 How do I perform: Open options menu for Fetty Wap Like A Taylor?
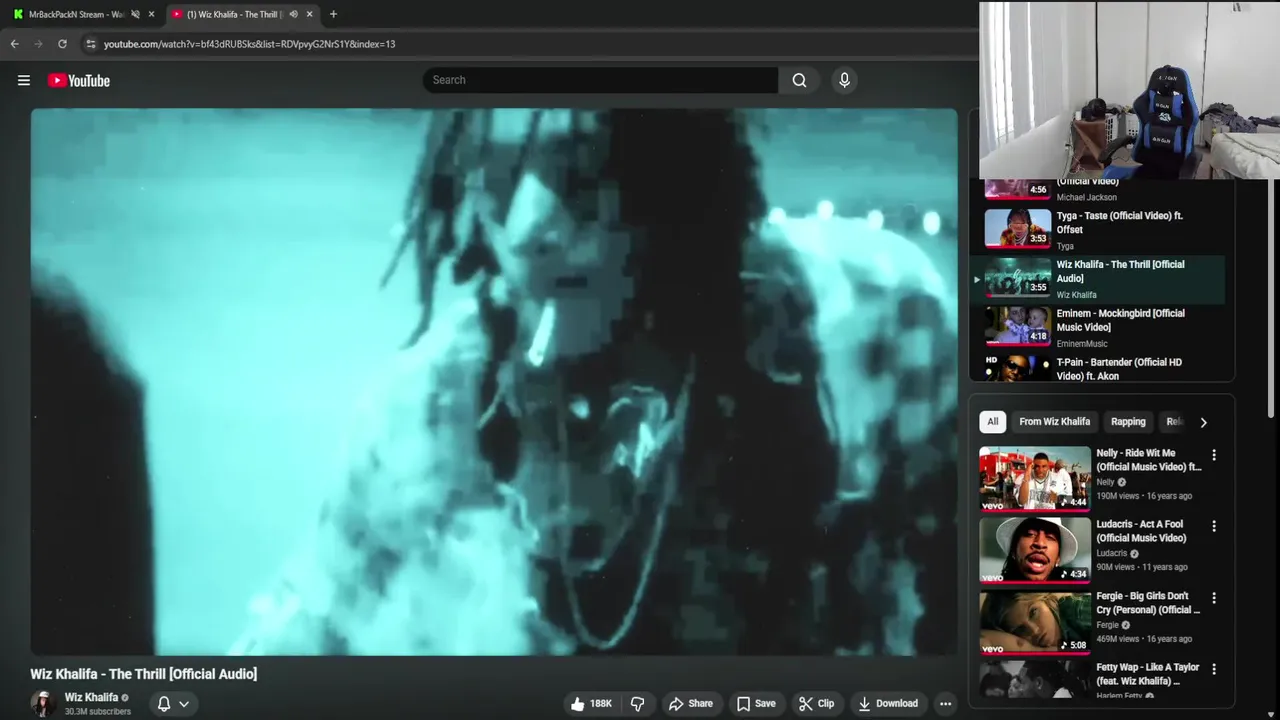[x=1214, y=669]
